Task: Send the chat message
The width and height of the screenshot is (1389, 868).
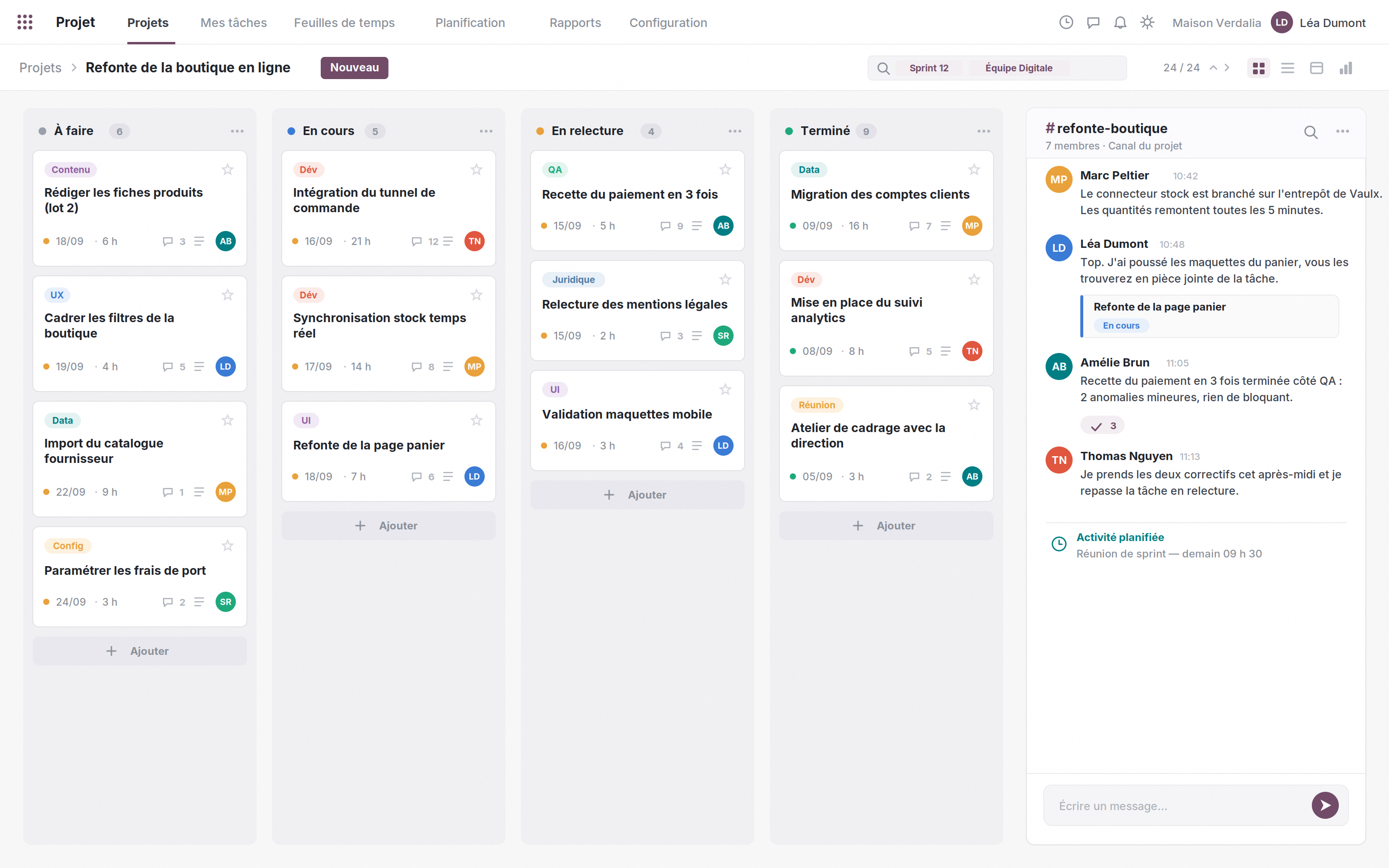Action: tap(1325, 805)
